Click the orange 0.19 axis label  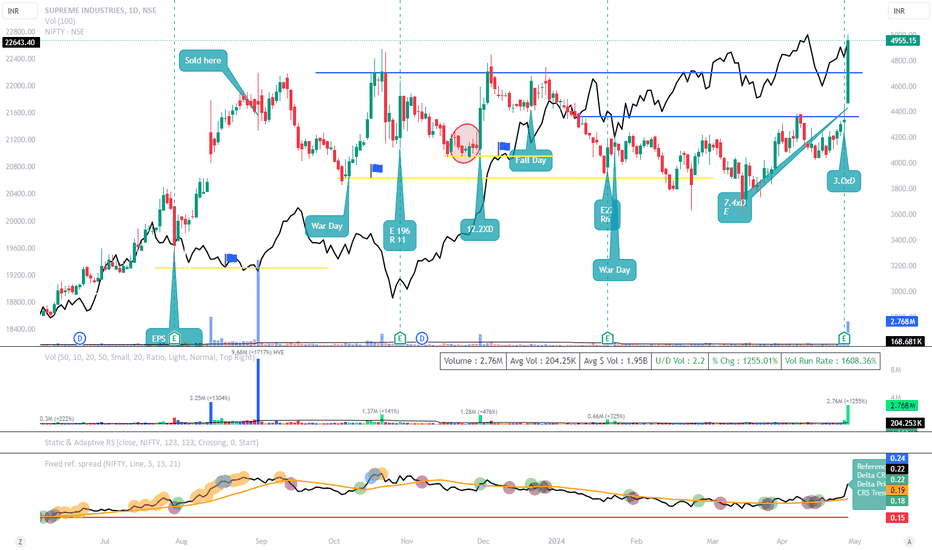tap(897, 491)
